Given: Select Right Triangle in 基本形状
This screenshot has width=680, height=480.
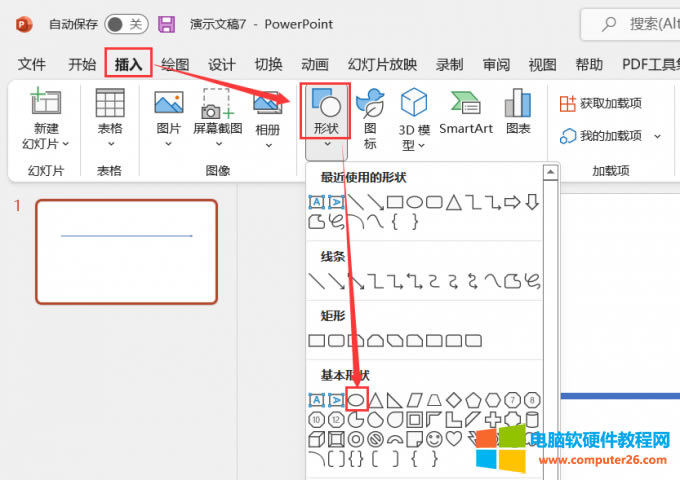Looking at the screenshot, I should point(395,400).
